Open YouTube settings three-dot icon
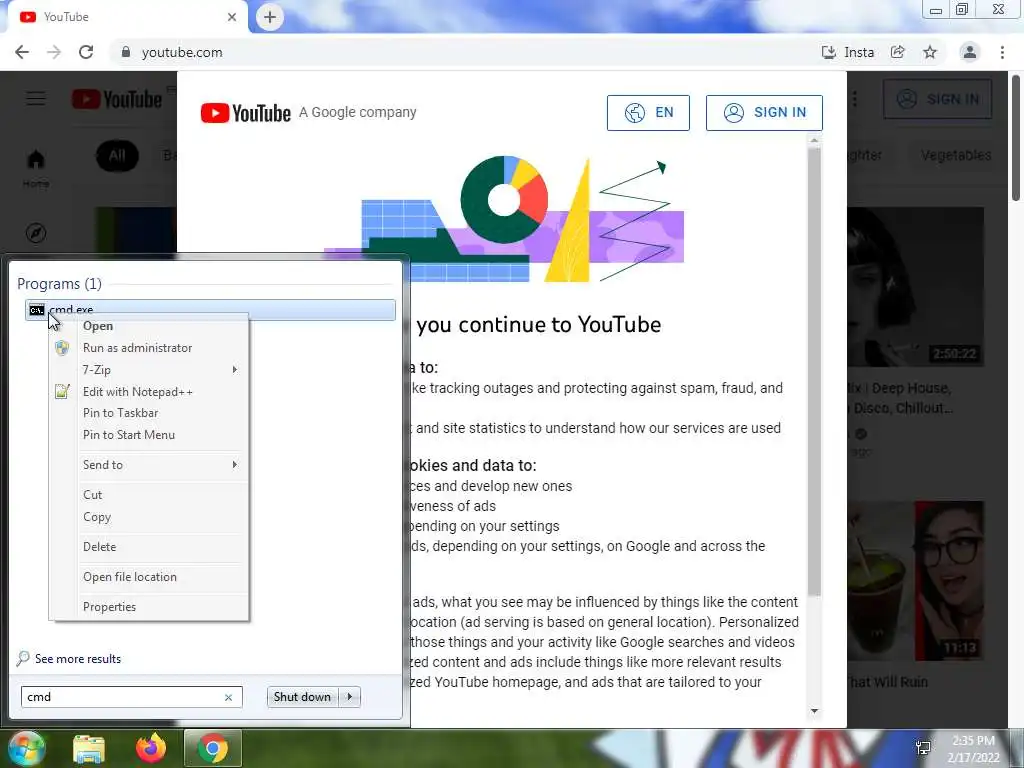This screenshot has height=768, width=1024. coord(855,99)
